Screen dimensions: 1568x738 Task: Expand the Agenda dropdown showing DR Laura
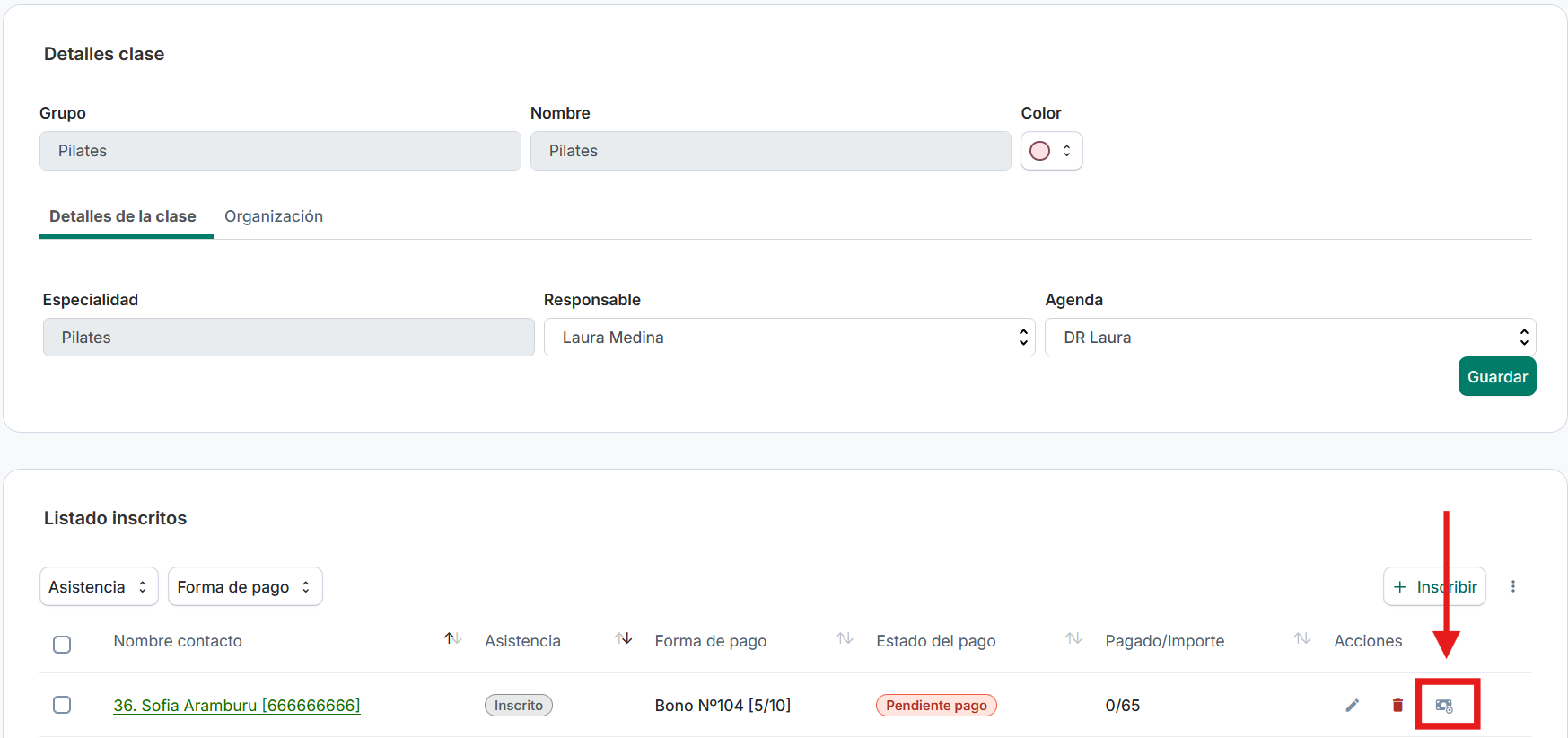pos(1290,338)
